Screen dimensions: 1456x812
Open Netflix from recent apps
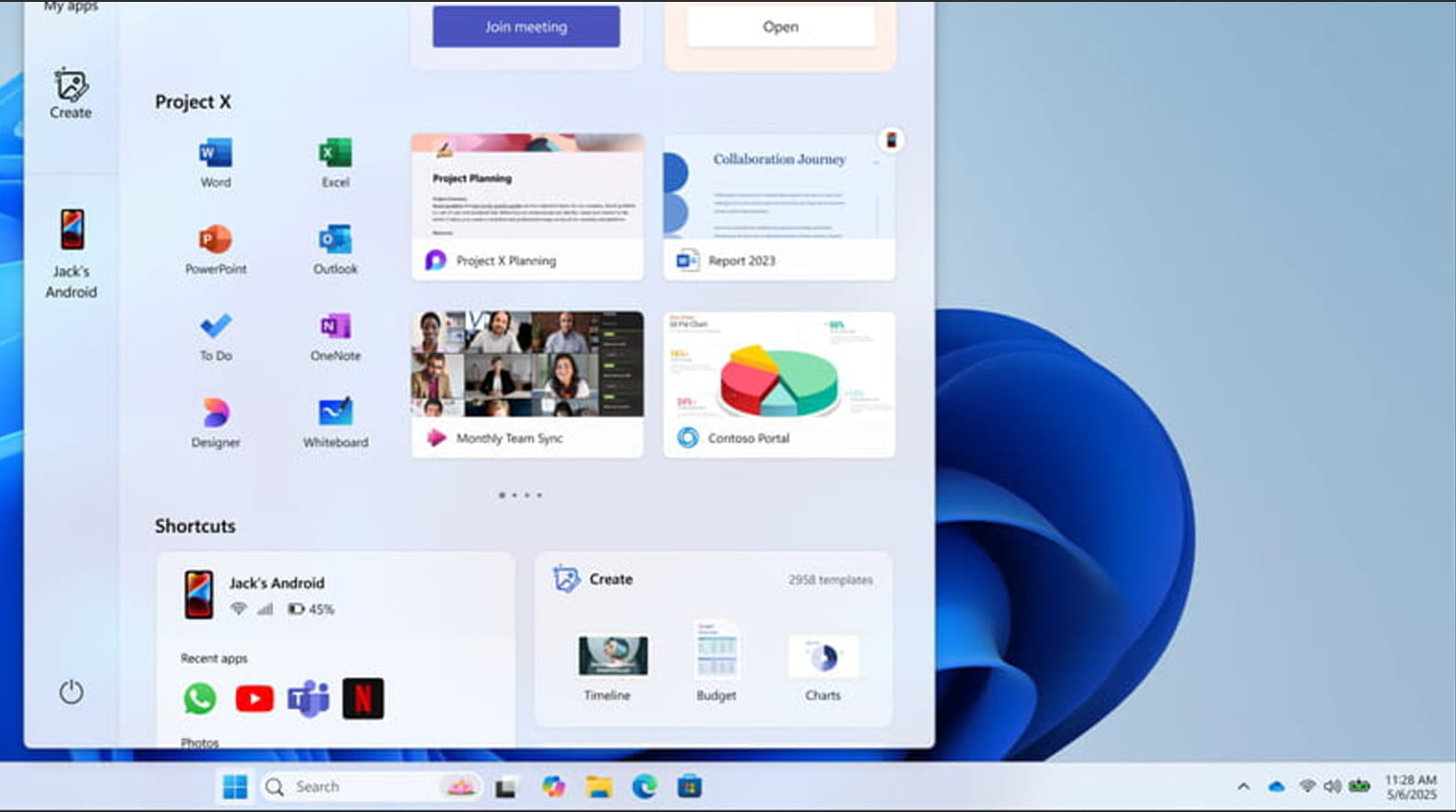[363, 699]
